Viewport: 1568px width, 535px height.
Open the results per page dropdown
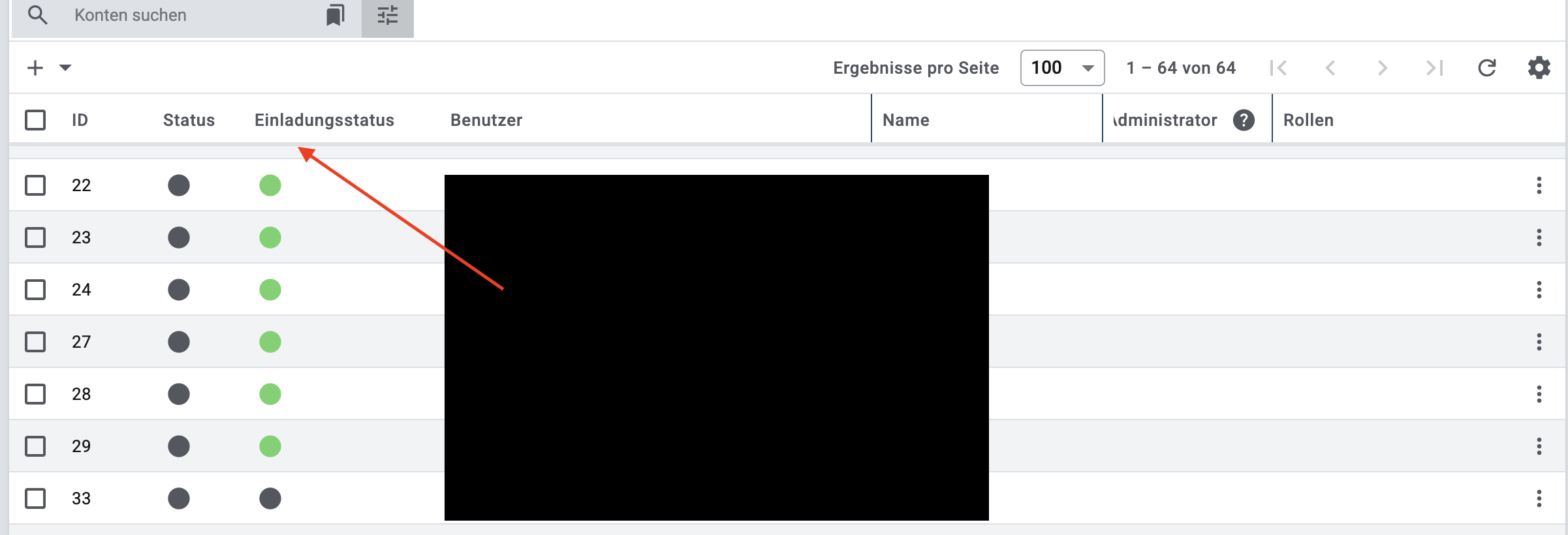click(1063, 68)
